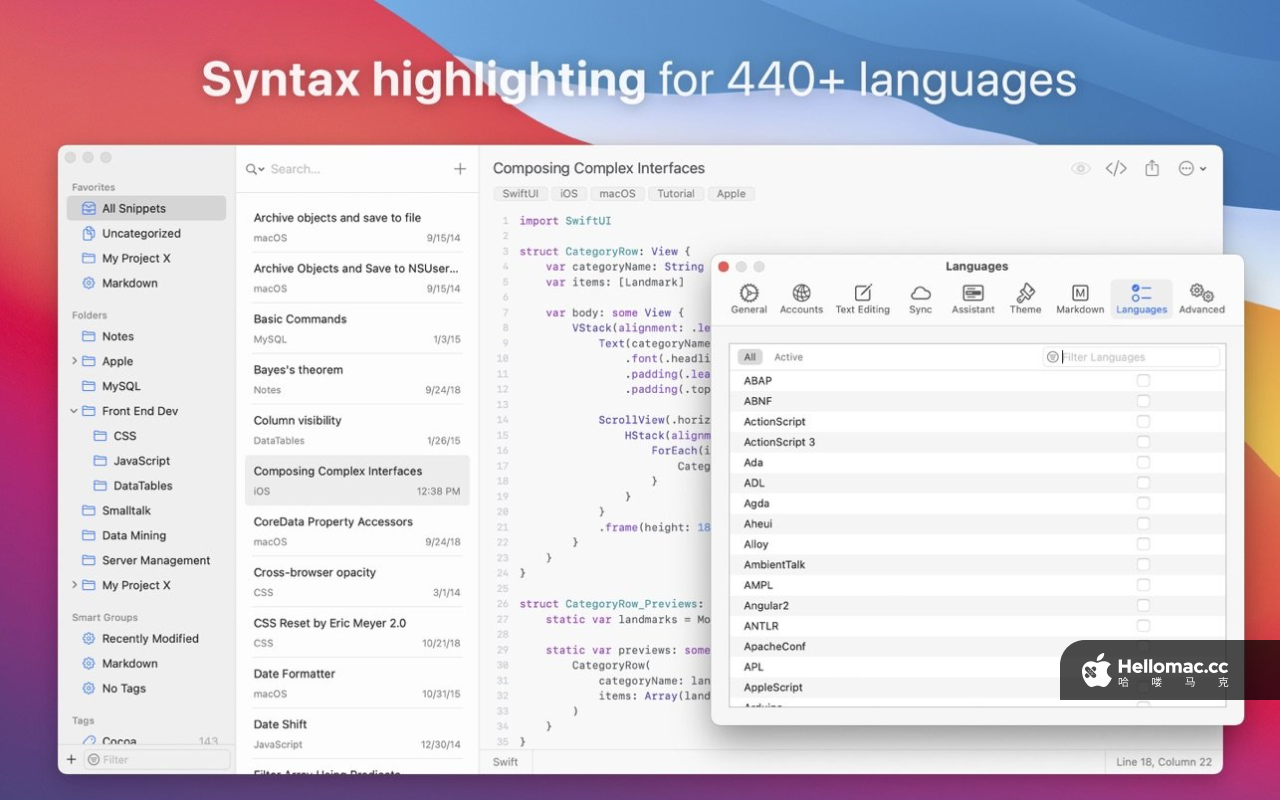Open the search options magnifier dropdown
Image resolution: width=1280 pixels, height=800 pixels.
tap(255, 169)
